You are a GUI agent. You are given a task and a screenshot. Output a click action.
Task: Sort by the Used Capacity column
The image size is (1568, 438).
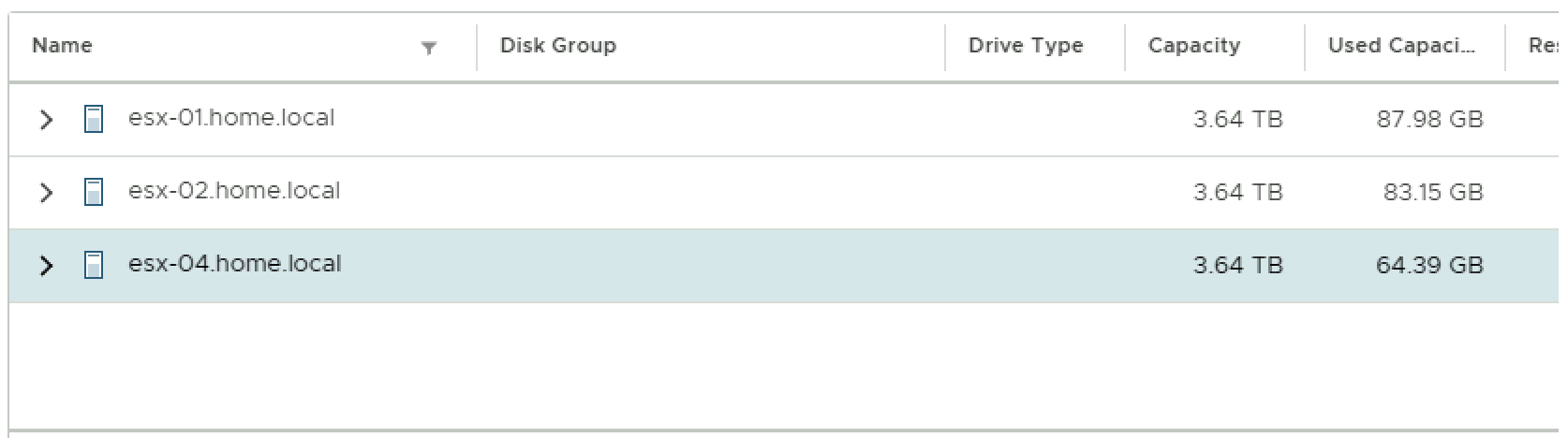1401,46
